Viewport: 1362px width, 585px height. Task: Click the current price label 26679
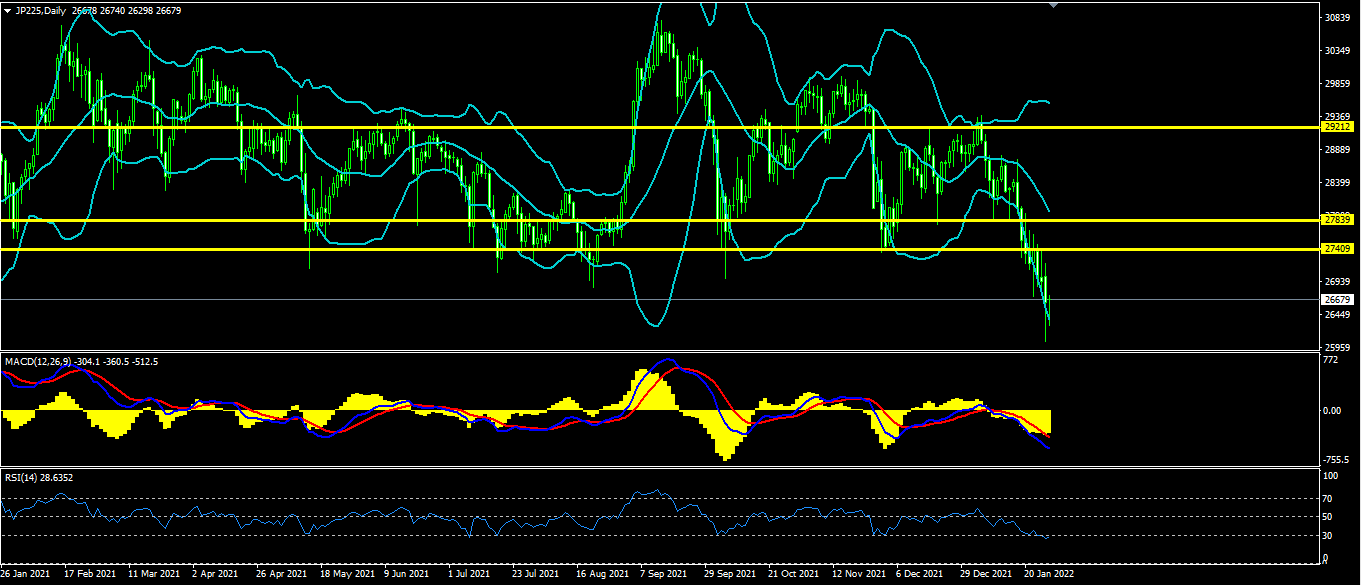[x=1337, y=299]
